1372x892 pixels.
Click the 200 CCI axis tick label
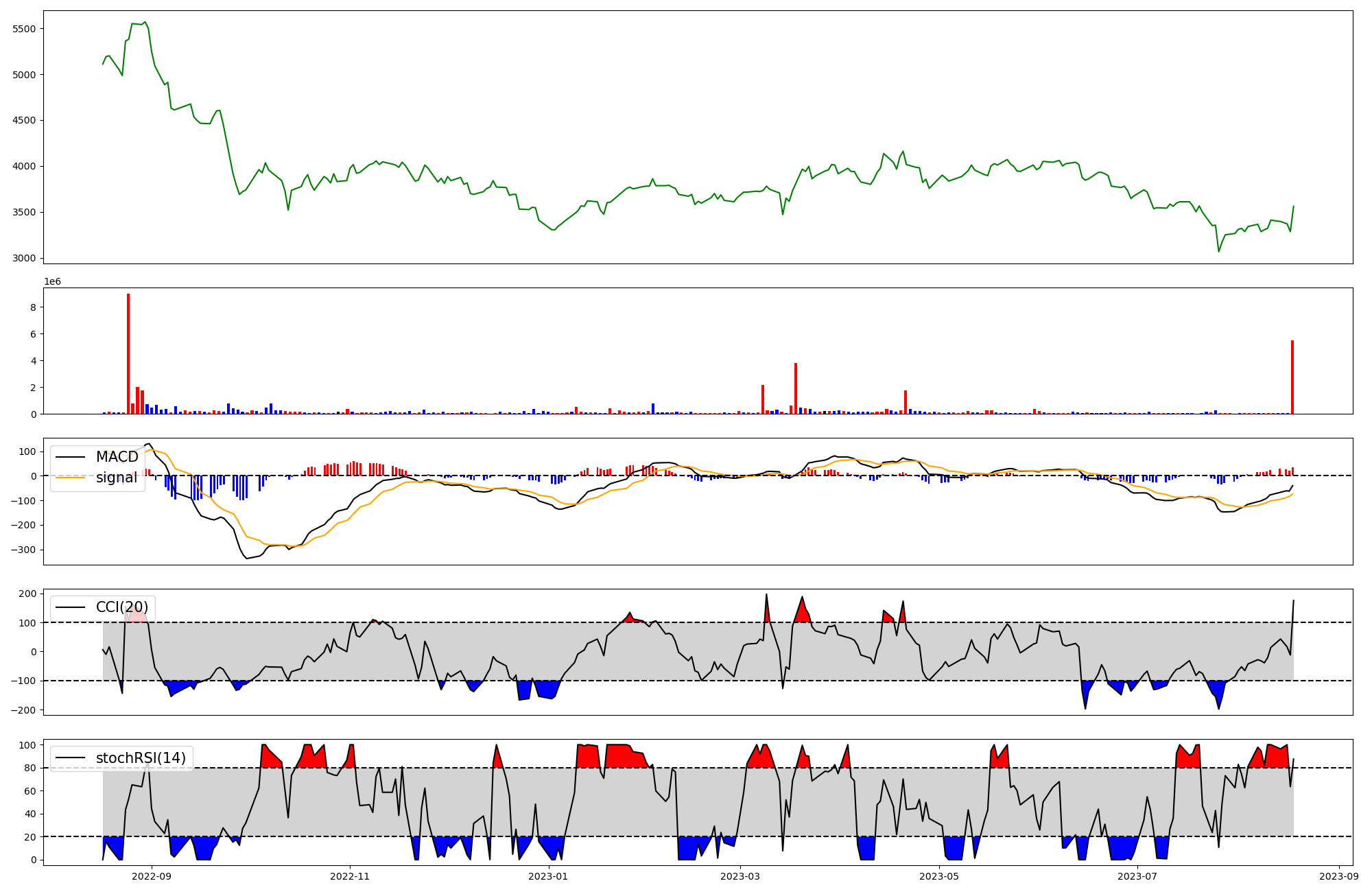28,594
